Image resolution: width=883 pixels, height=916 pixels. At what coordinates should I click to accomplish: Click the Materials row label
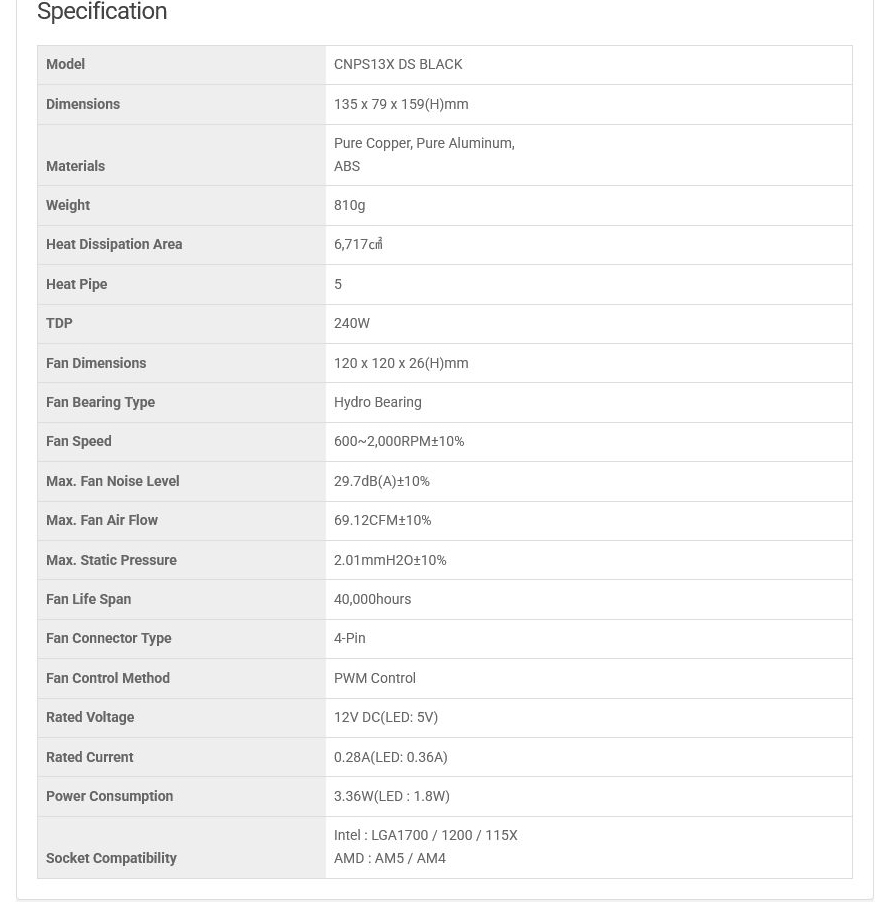tap(76, 166)
